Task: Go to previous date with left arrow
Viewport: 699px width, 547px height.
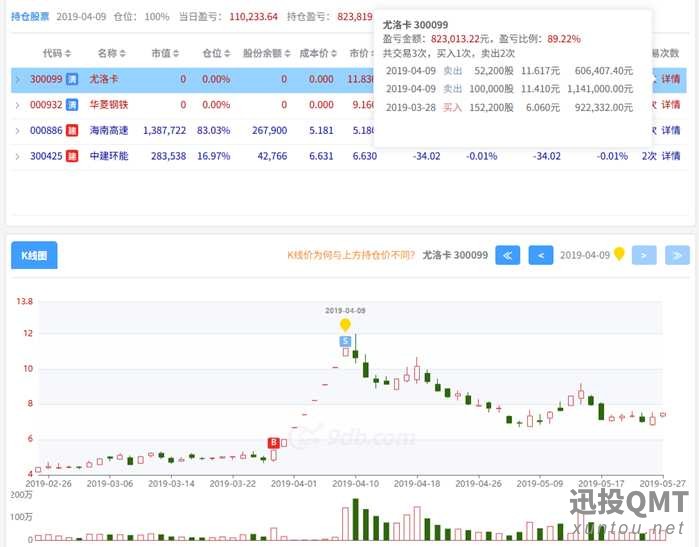Action: (x=541, y=255)
